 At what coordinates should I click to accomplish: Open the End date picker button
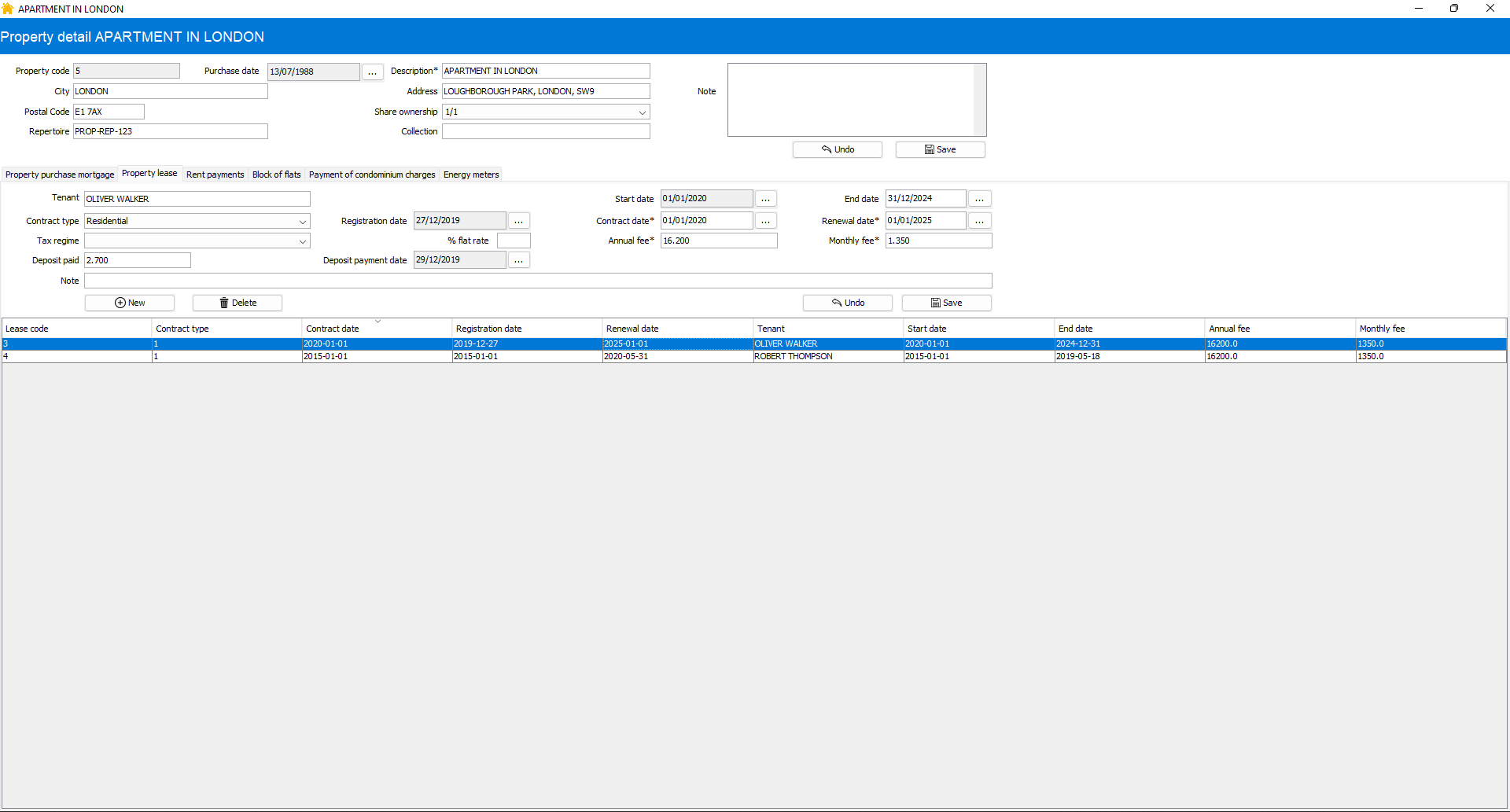(x=979, y=199)
